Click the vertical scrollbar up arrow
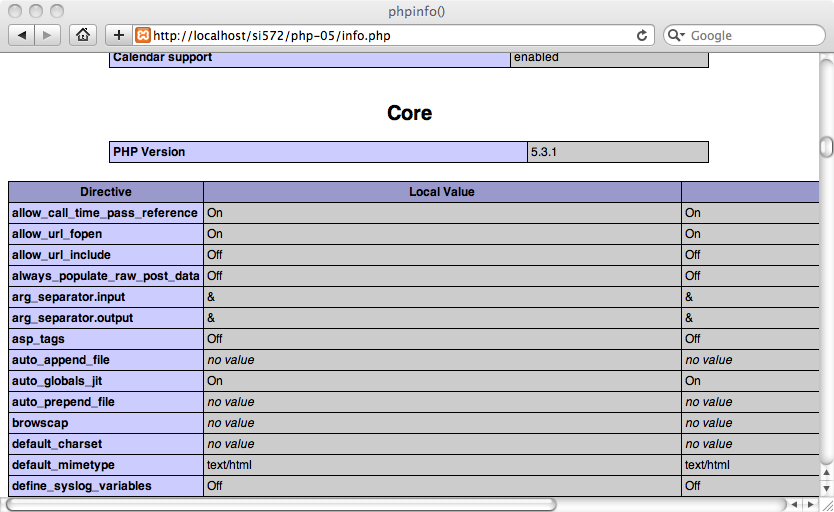 coord(827,473)
